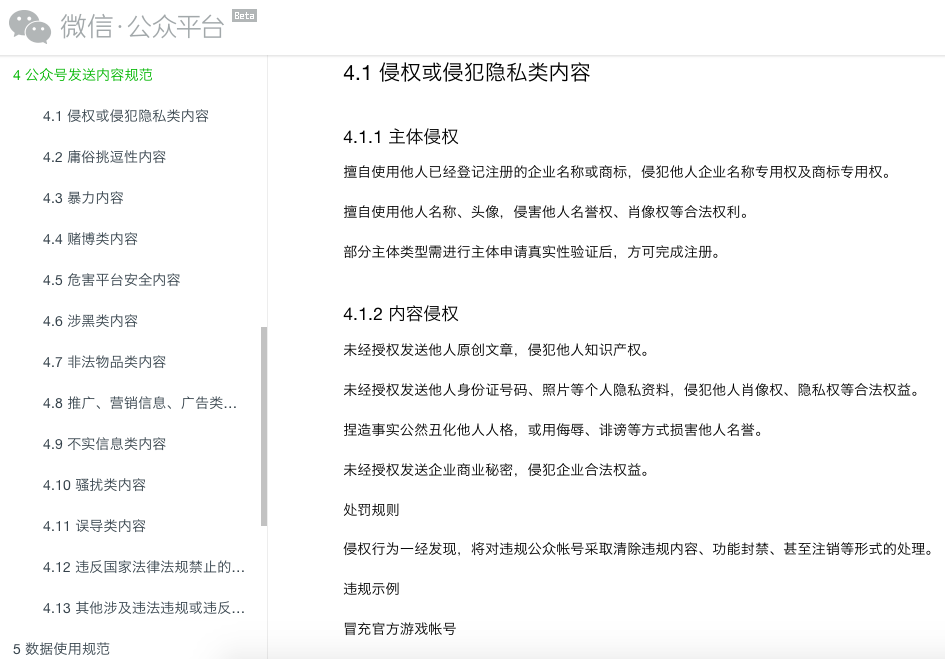Select 4.3 暴力内容 sidebar item
Screen dimensions: 945x659
pos(83,198)
